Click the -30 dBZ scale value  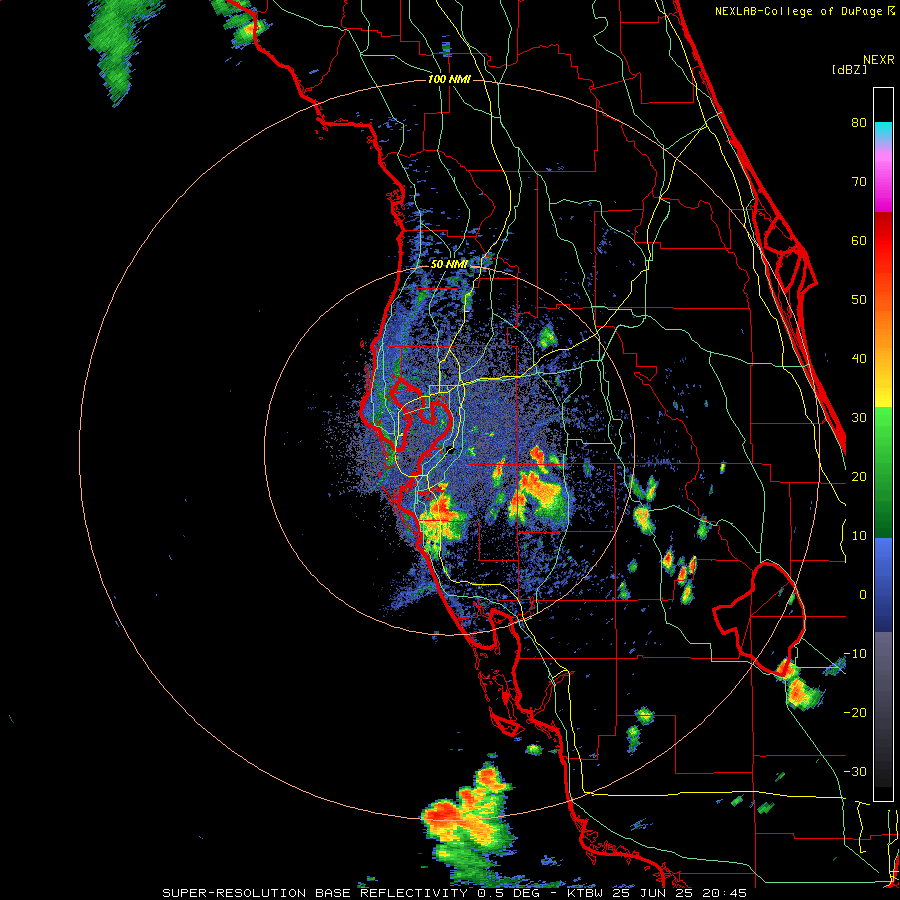[855, 771]
